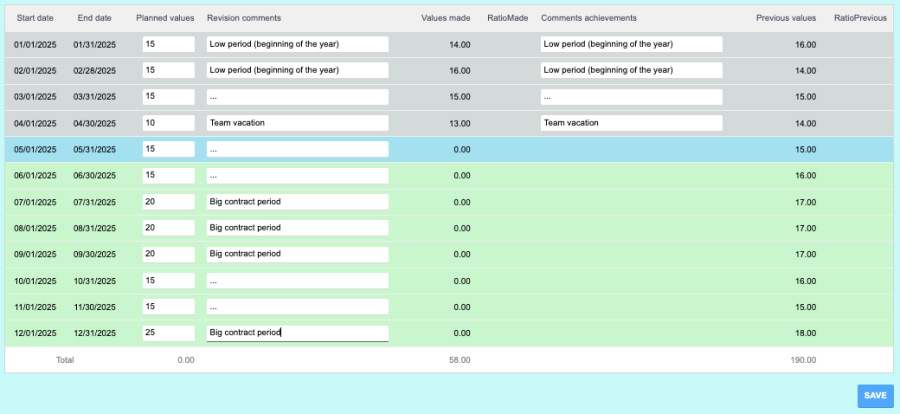Viewport: 900px width, 414px height.
Task: Click revision comment for 12/01/2025 row
Action: click(x=297, y=333)
